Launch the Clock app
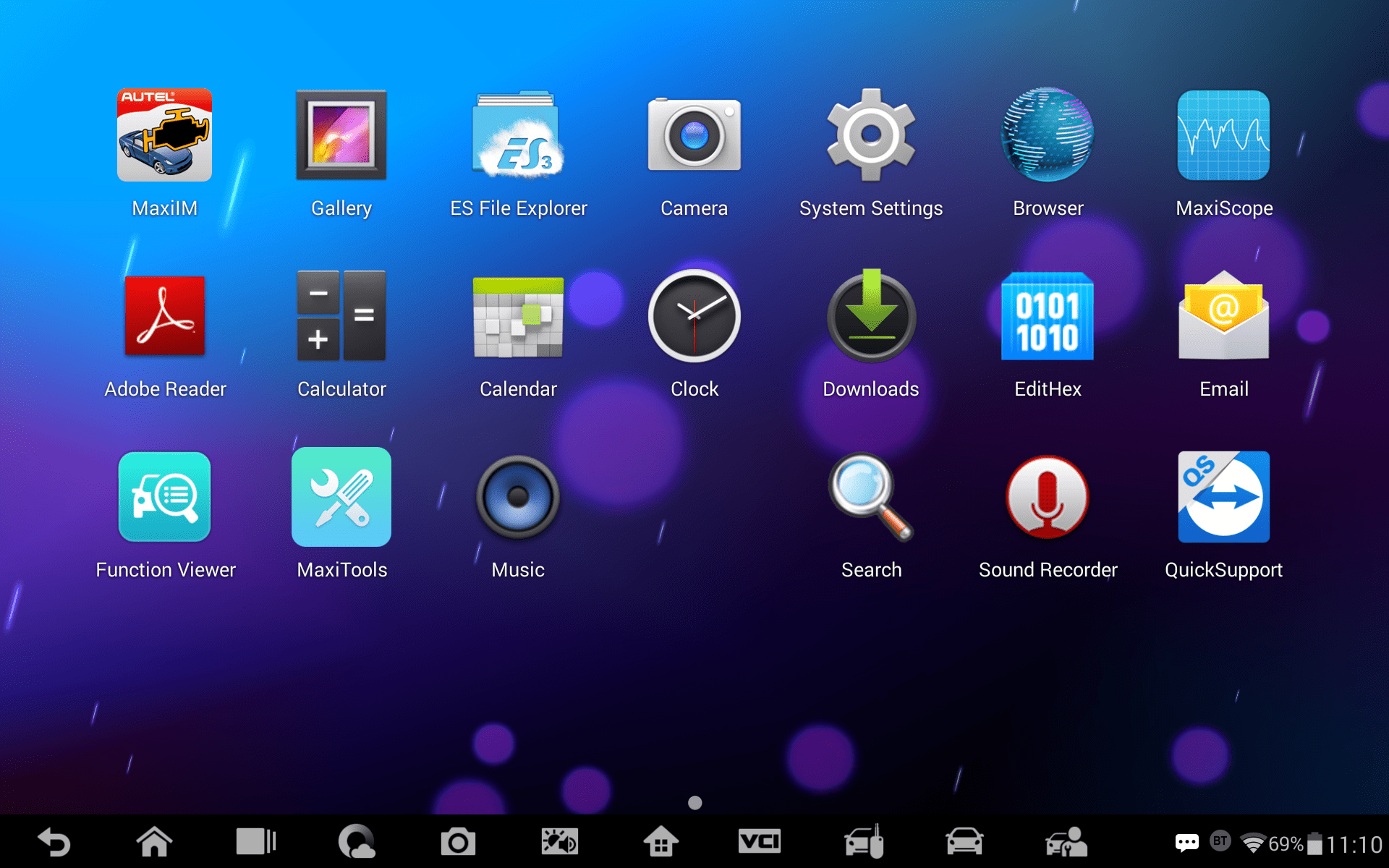Viewport: 1389px width, 868px height. [694, 316]
